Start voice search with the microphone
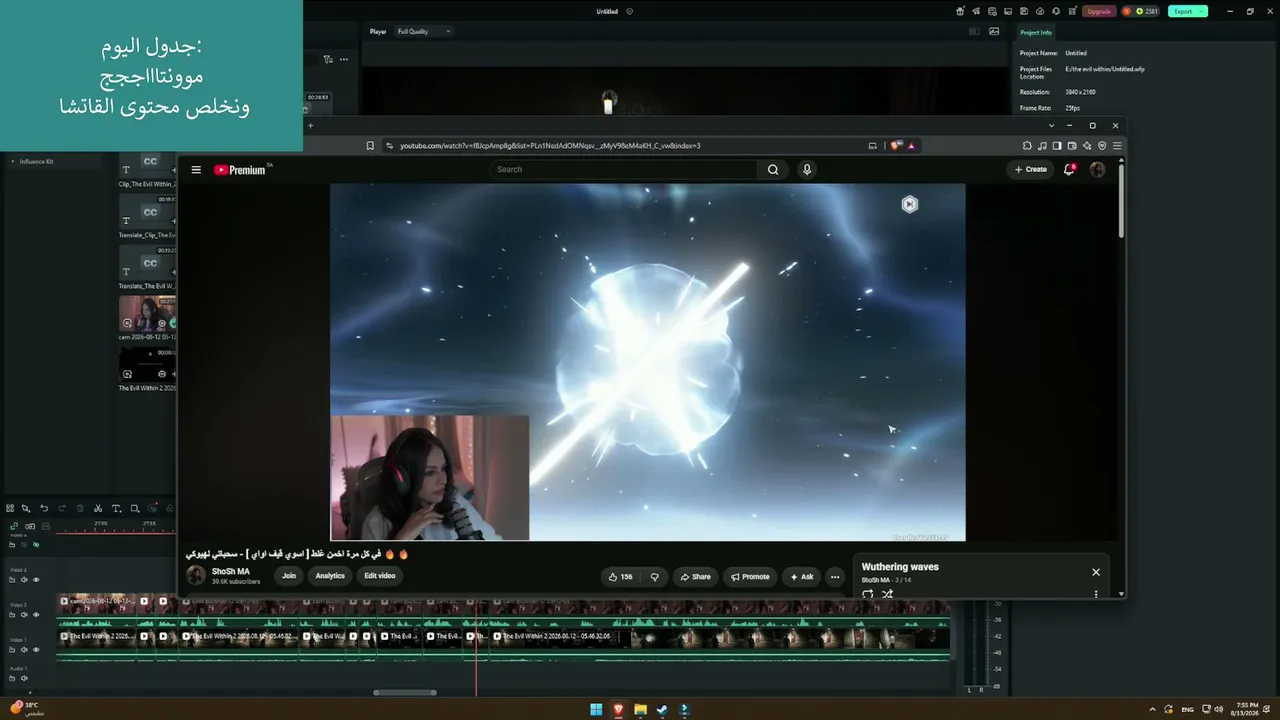The height and width of the screenshot is (720, 1280). [x=807, y=170]
